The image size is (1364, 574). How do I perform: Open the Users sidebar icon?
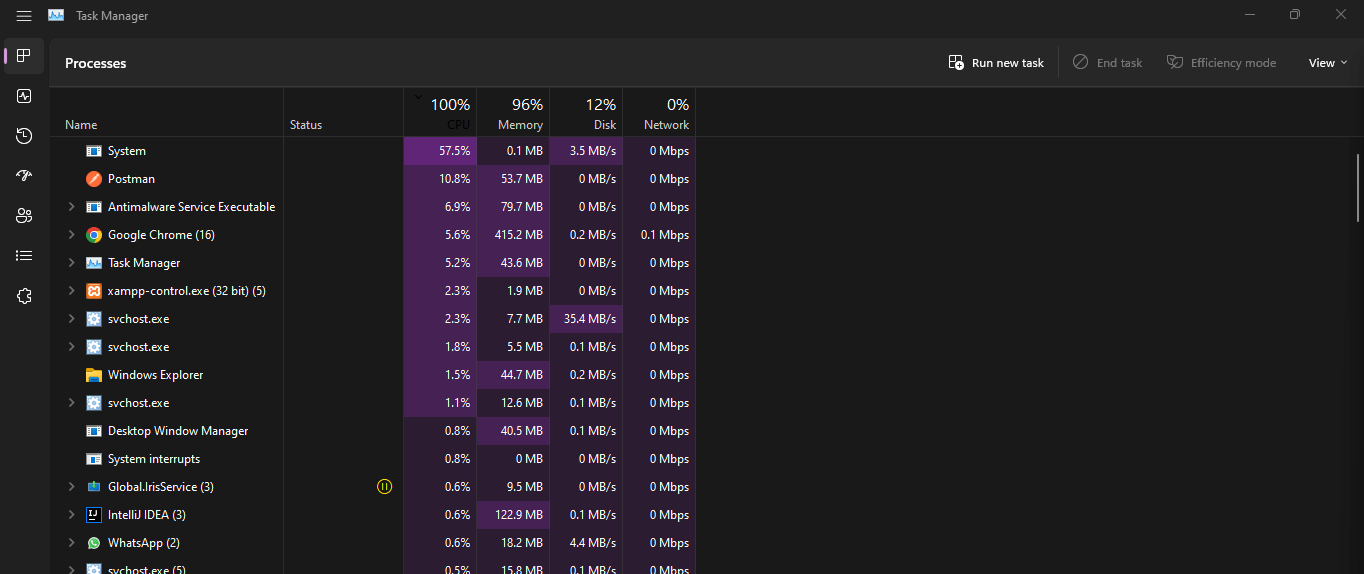tap(24, 216)
